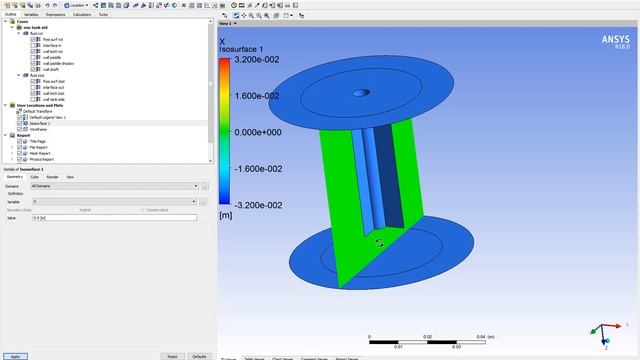The width and height of the screenshot is (640, 360).
Task: Toggle the viewer Highlighting icon
Action: click(276, 16)
